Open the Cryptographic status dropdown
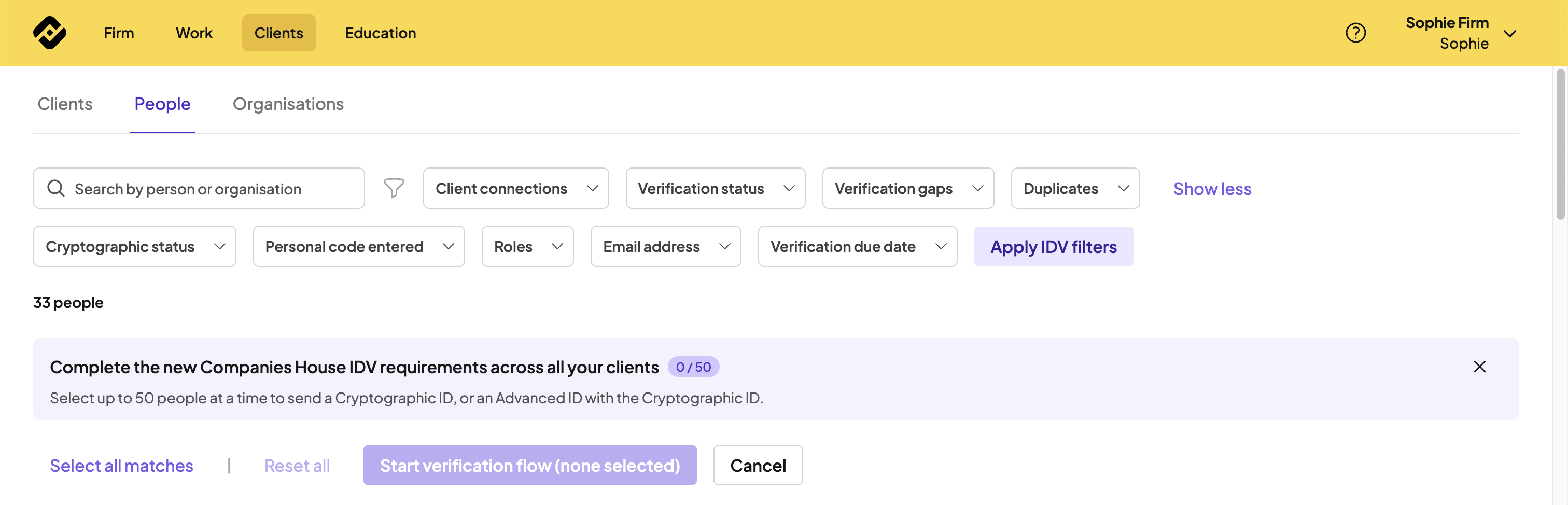The image size is (1568, 505). [134, 246]
